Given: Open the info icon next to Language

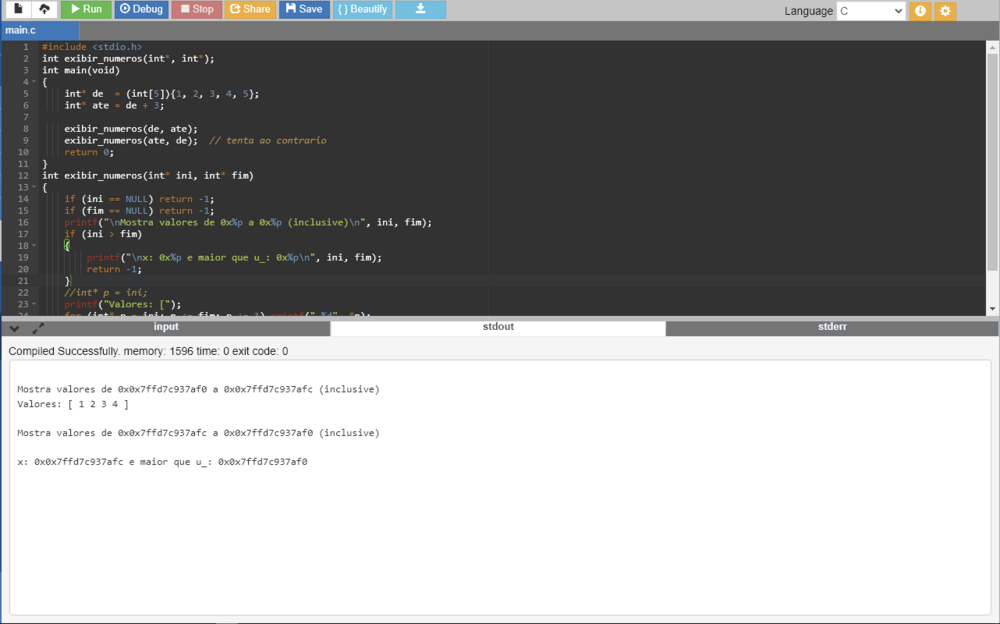Looking at the screenshot, I should (x=920, y=11).
